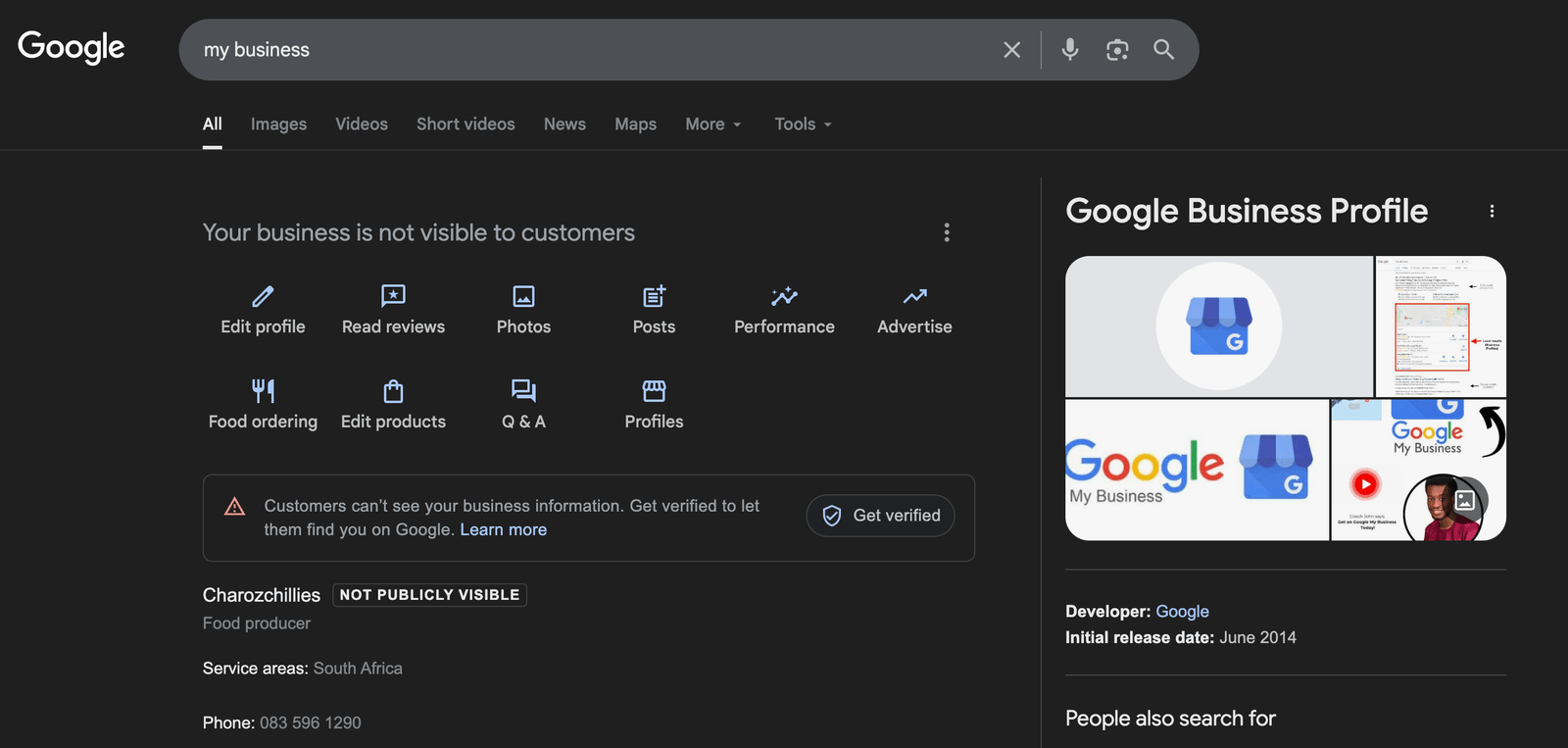This screenshot has width=1568, height=748.
Task: Create new update via Posts icon
Action: (654, 296)
